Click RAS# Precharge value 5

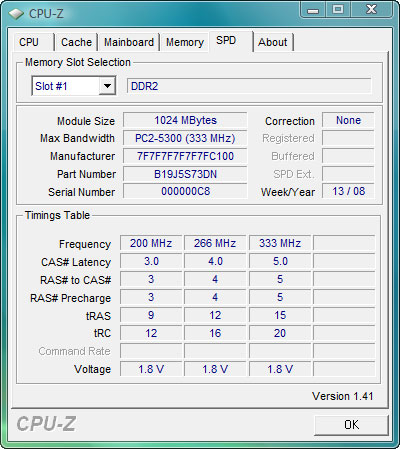(x=280, y=297)
